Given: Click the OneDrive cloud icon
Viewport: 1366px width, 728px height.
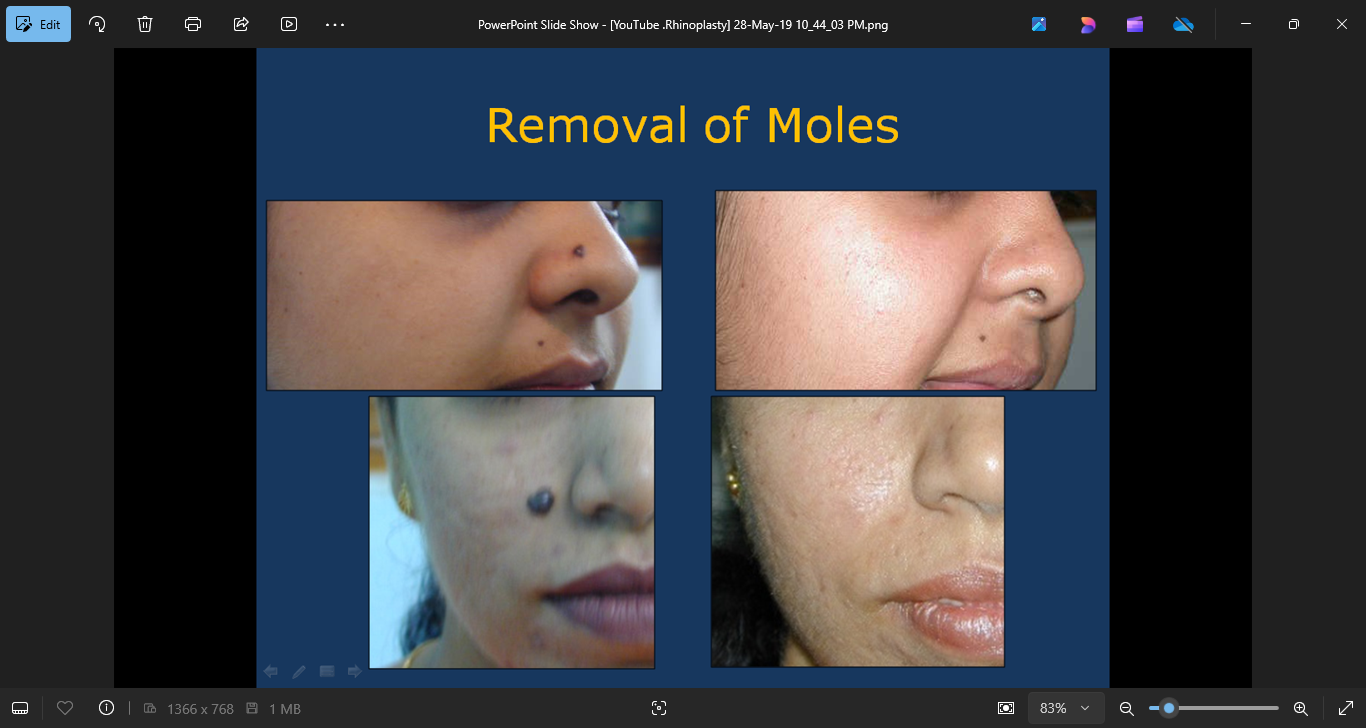Looking at the screenshot, I should 1183,24.
